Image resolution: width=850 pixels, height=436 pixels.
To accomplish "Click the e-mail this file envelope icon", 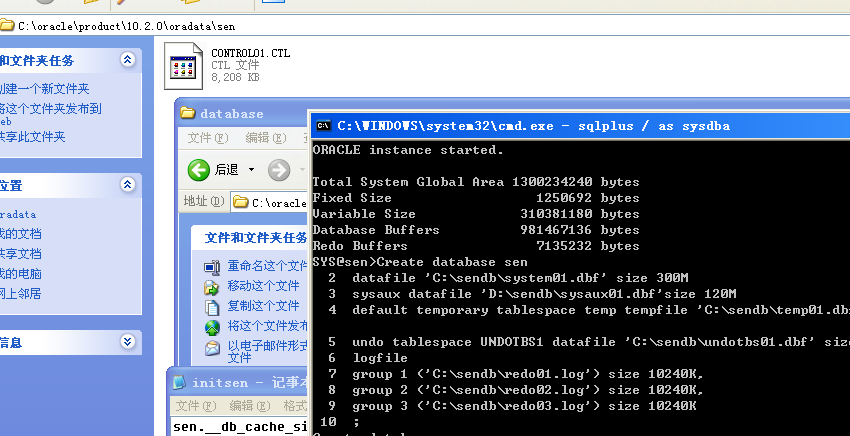I will tap(212, 348).
